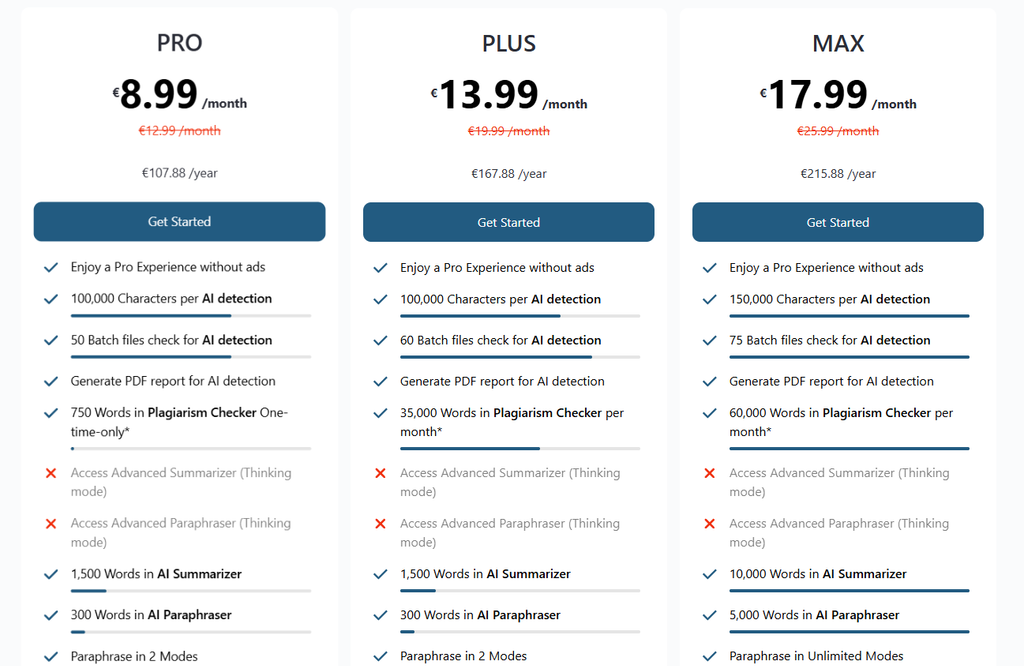Click red X beside MAX's Advanced Summarizer

709,473
